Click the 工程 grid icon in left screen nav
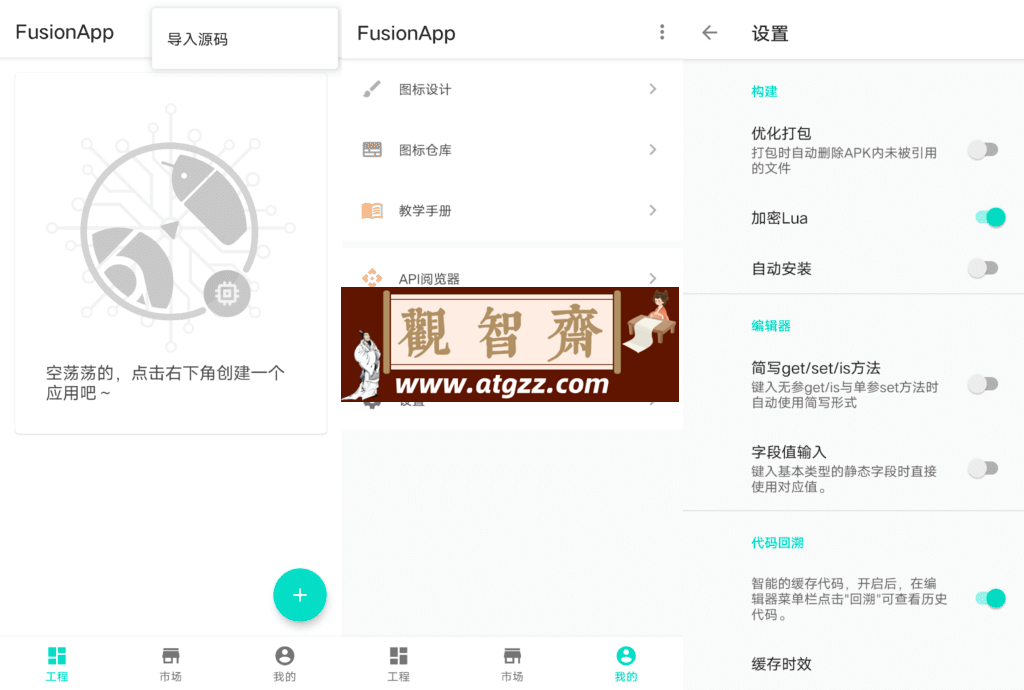 click(x=57, y=655)
